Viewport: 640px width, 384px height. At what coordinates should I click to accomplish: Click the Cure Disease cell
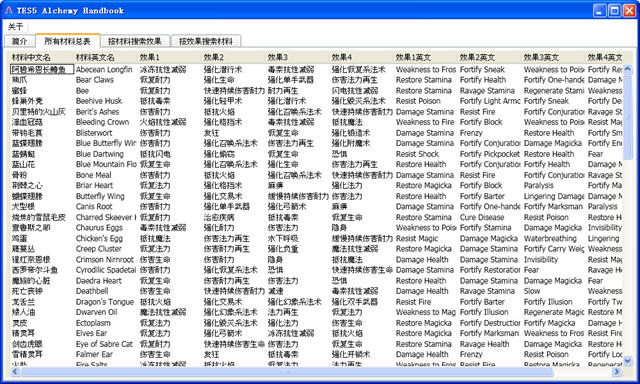tap(482, 218)
